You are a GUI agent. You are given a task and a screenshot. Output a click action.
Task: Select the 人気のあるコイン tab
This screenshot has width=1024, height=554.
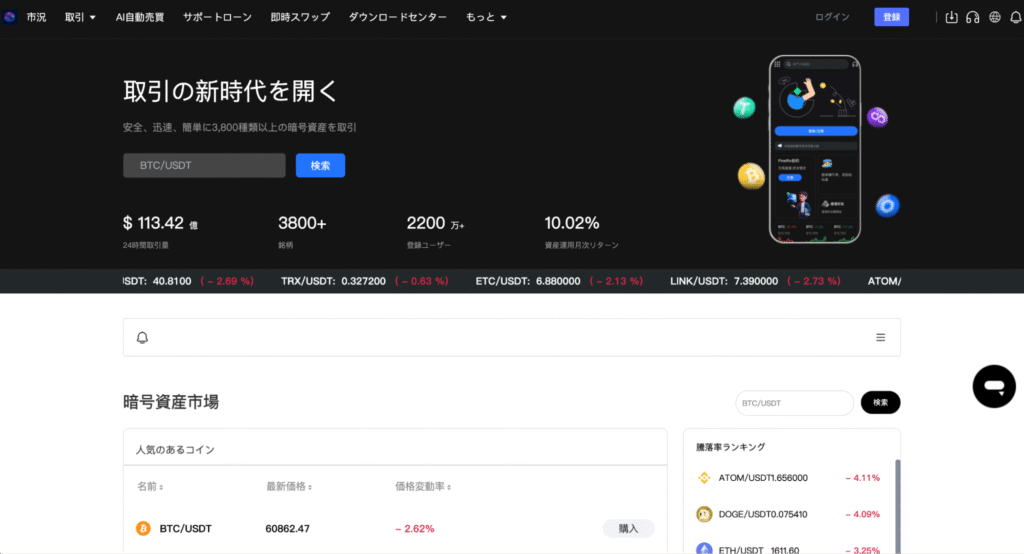pyautogui.click(x=175, y=449)
